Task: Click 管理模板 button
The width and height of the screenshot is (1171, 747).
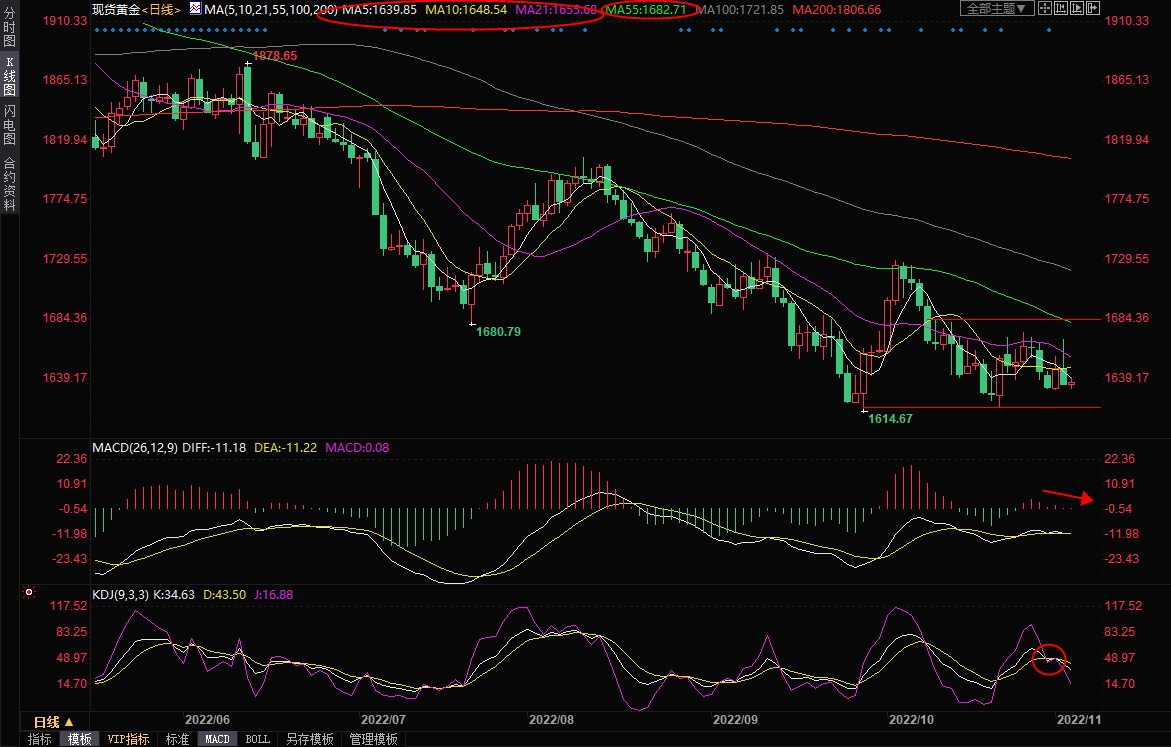Action: click(x=373, y=739)
